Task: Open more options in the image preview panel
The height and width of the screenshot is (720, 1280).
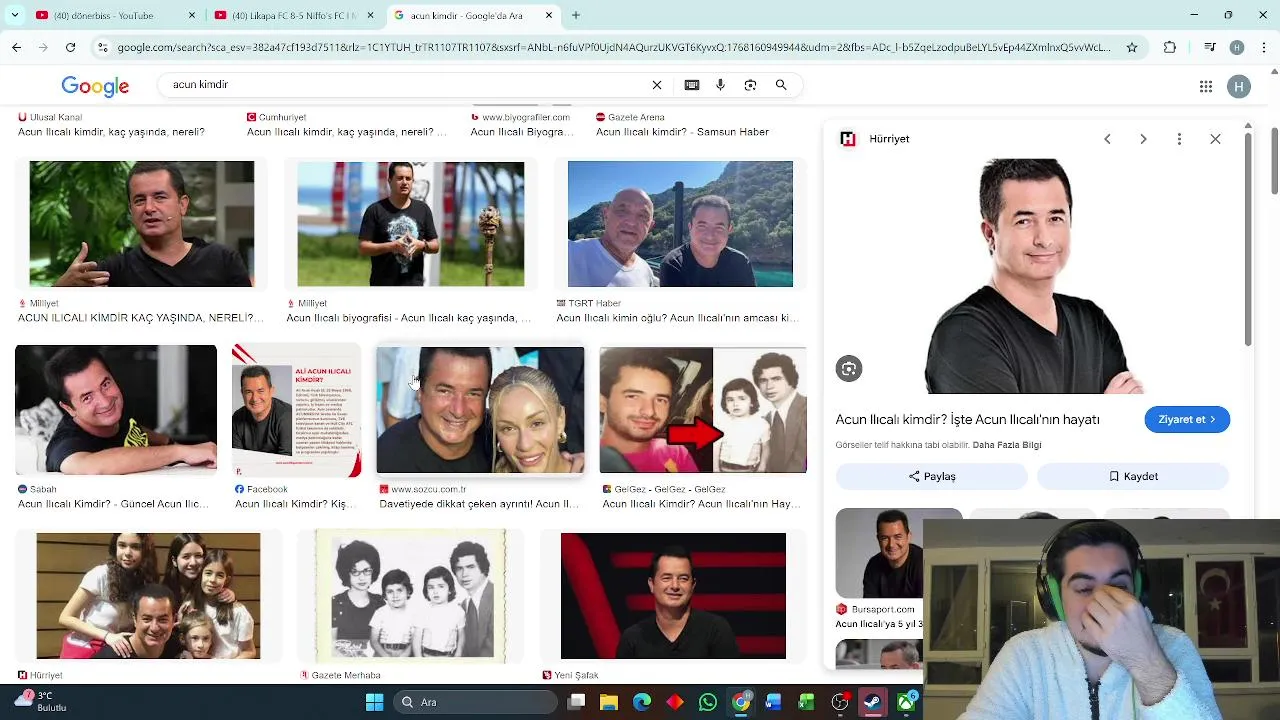Action: point(1179,139)
